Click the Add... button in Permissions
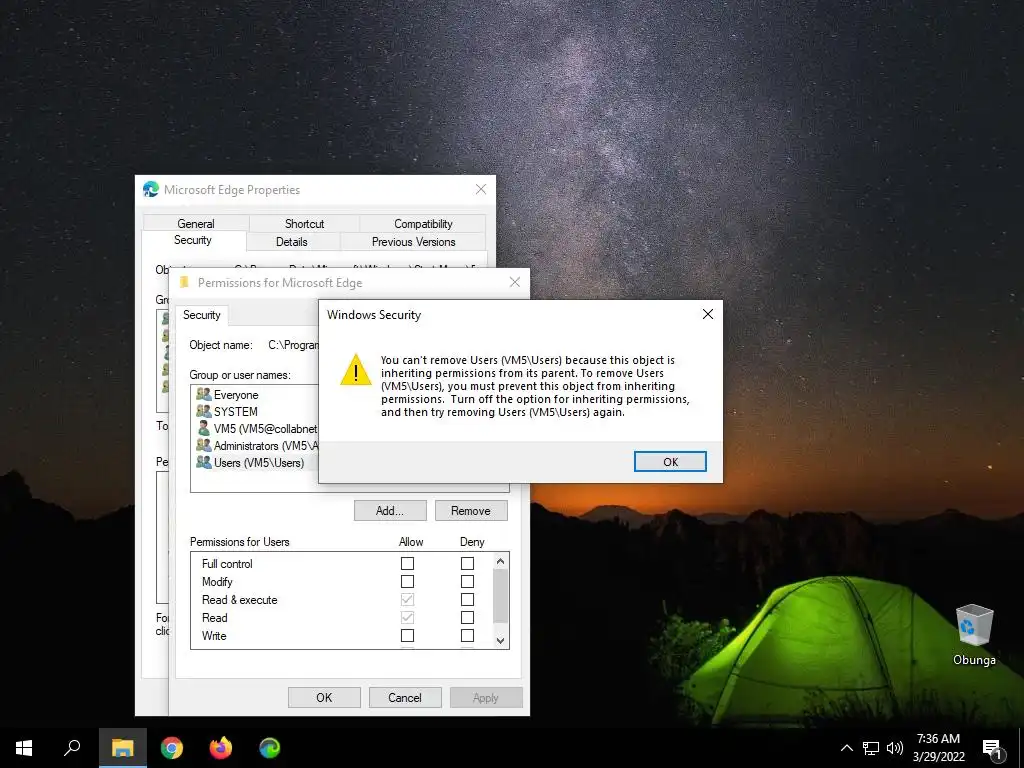Image resolution: width=1024 pixels, height=768 pixels. click(390, 511)
